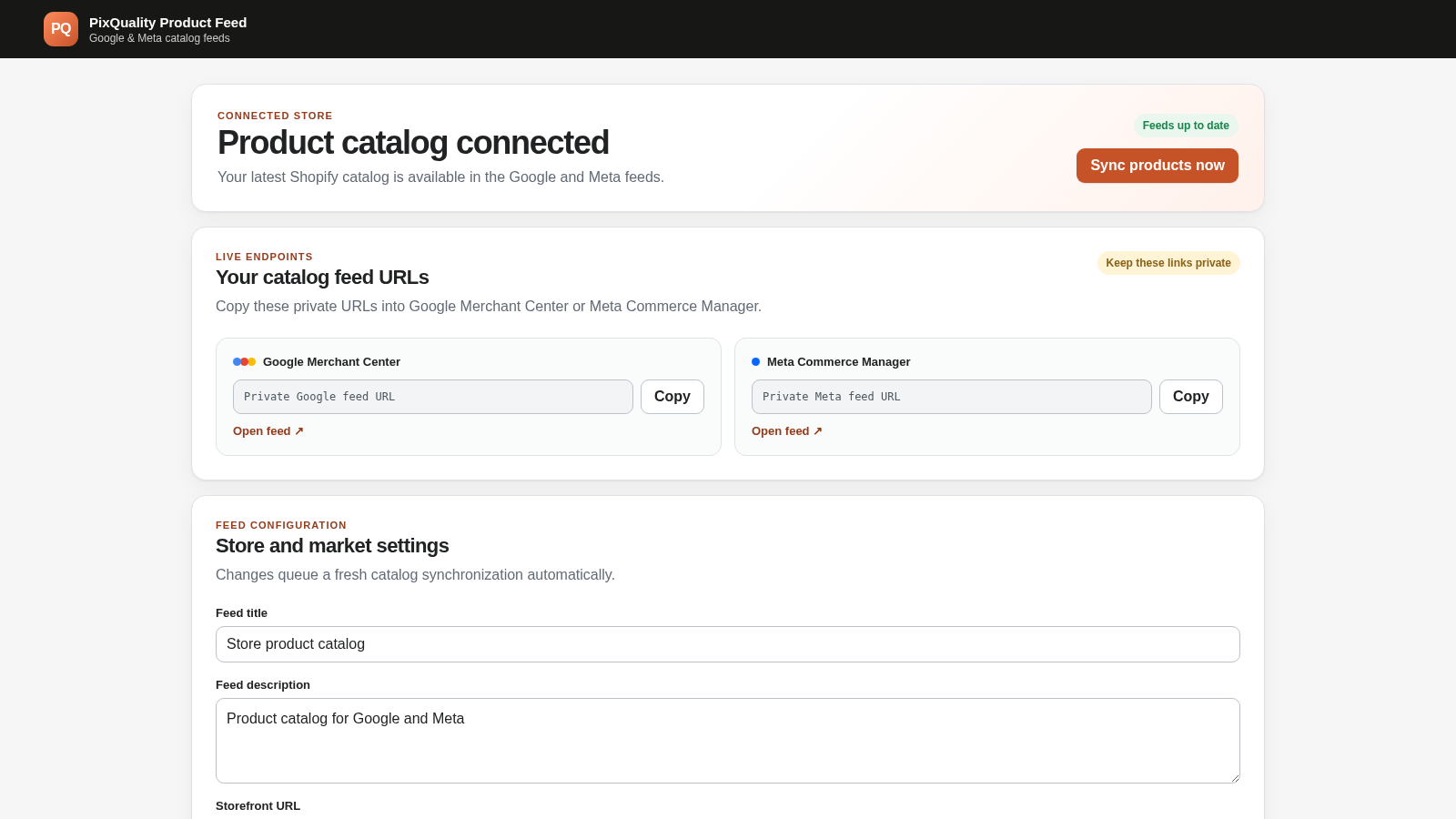Click the LIVE ENDPOINTS section label

[x=264, y=258]
